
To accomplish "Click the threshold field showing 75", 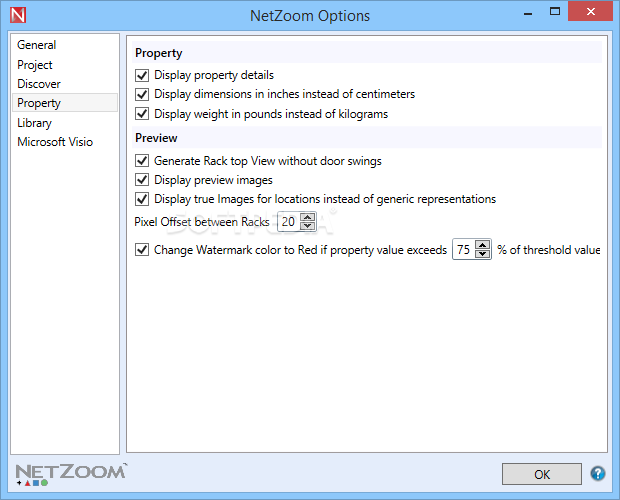I will pos(464,249).
